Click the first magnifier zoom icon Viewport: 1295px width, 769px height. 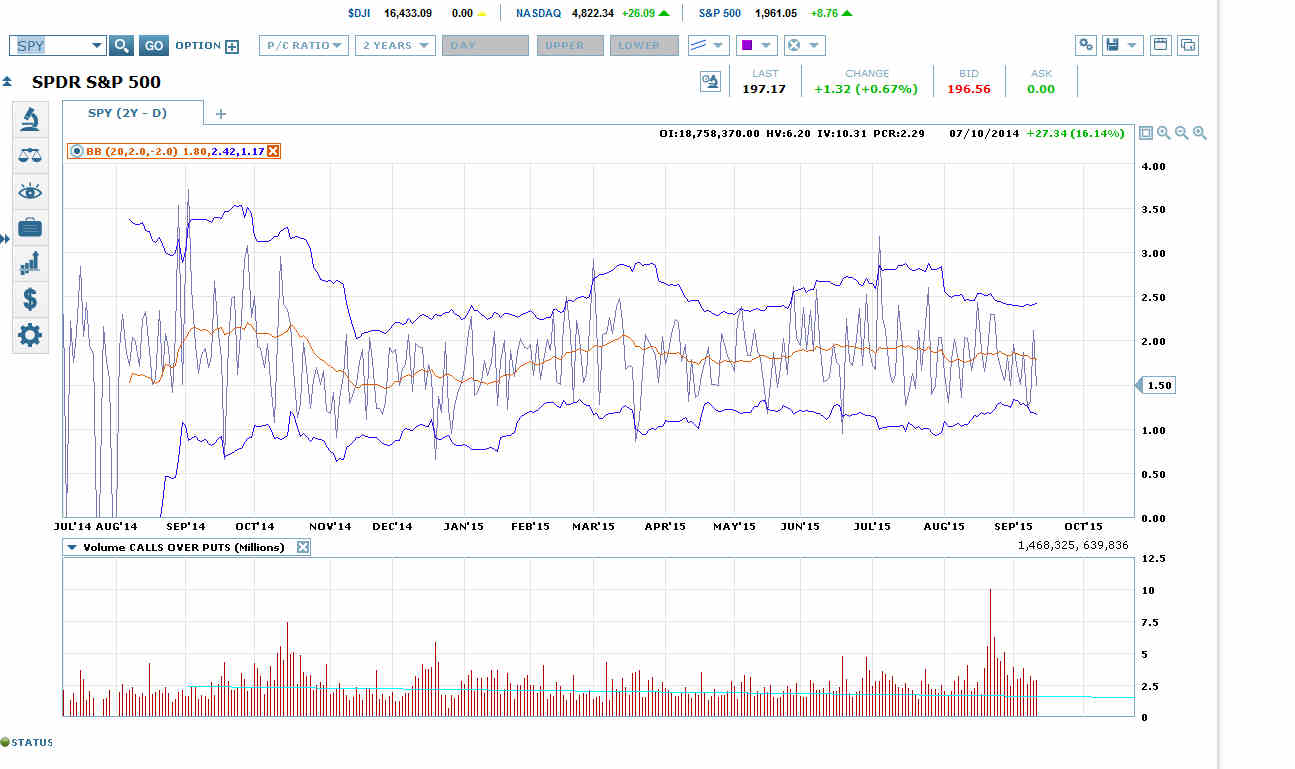[x=1164, y=133]
